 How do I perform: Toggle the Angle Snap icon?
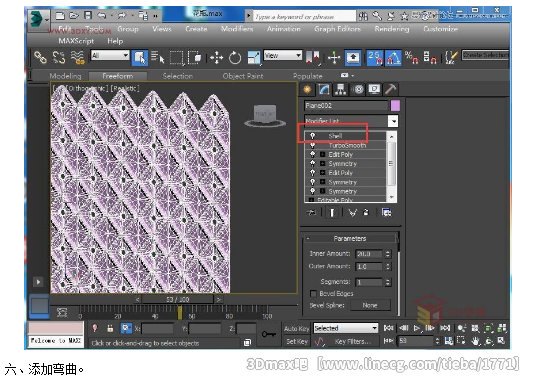point(393,57)
